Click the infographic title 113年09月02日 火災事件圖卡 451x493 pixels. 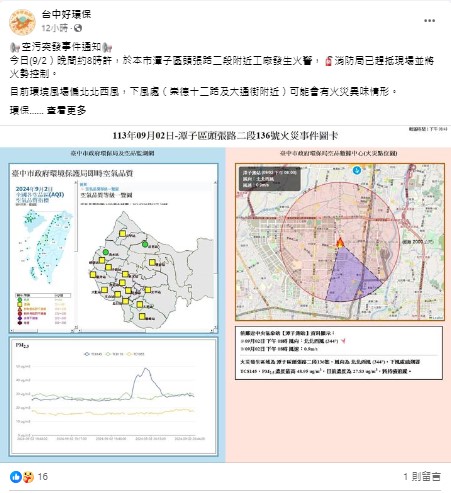point(225,136)
